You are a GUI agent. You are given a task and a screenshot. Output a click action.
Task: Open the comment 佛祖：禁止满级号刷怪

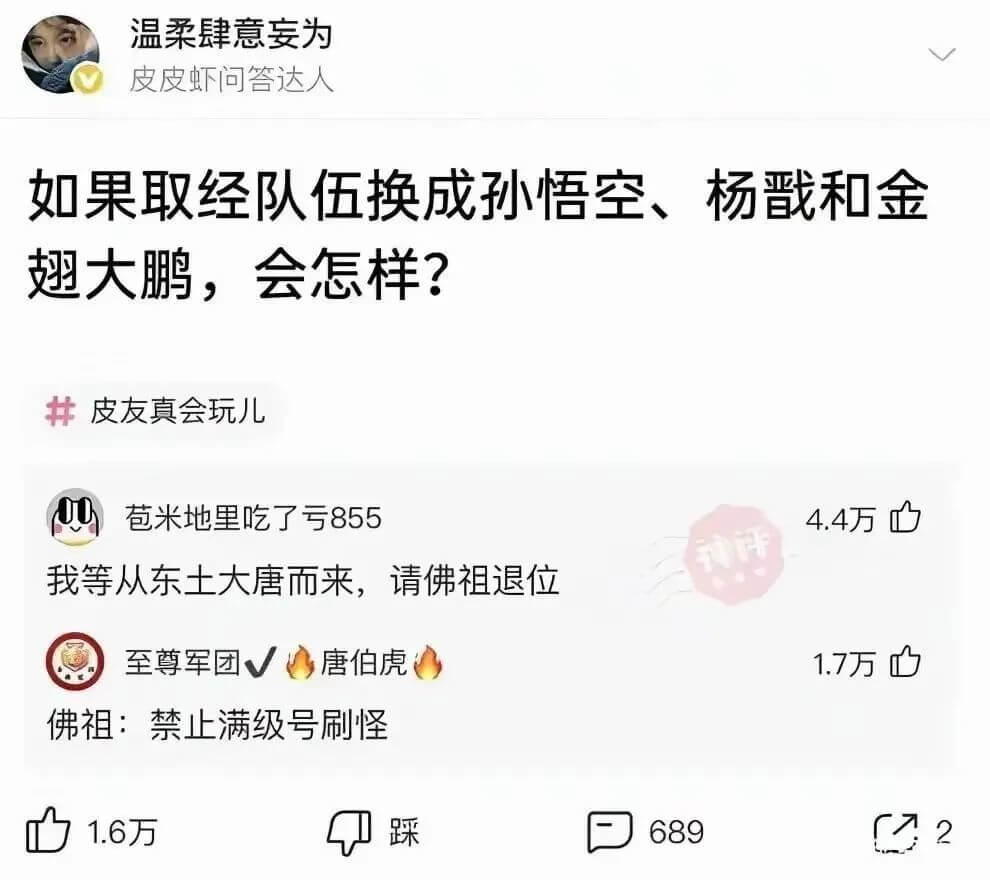[217, 724]
